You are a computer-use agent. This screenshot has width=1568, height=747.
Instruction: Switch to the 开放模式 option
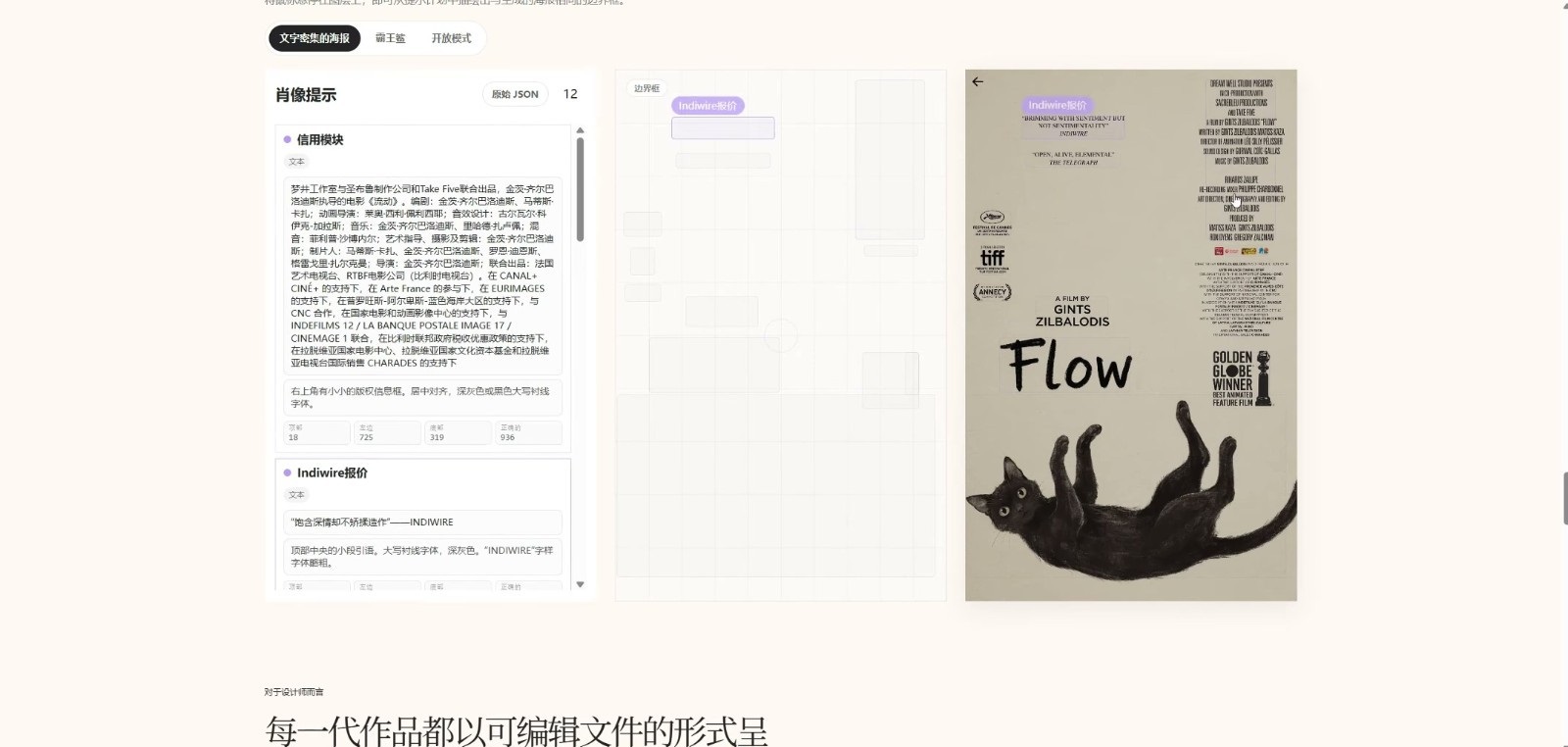[x=451, y=38]
